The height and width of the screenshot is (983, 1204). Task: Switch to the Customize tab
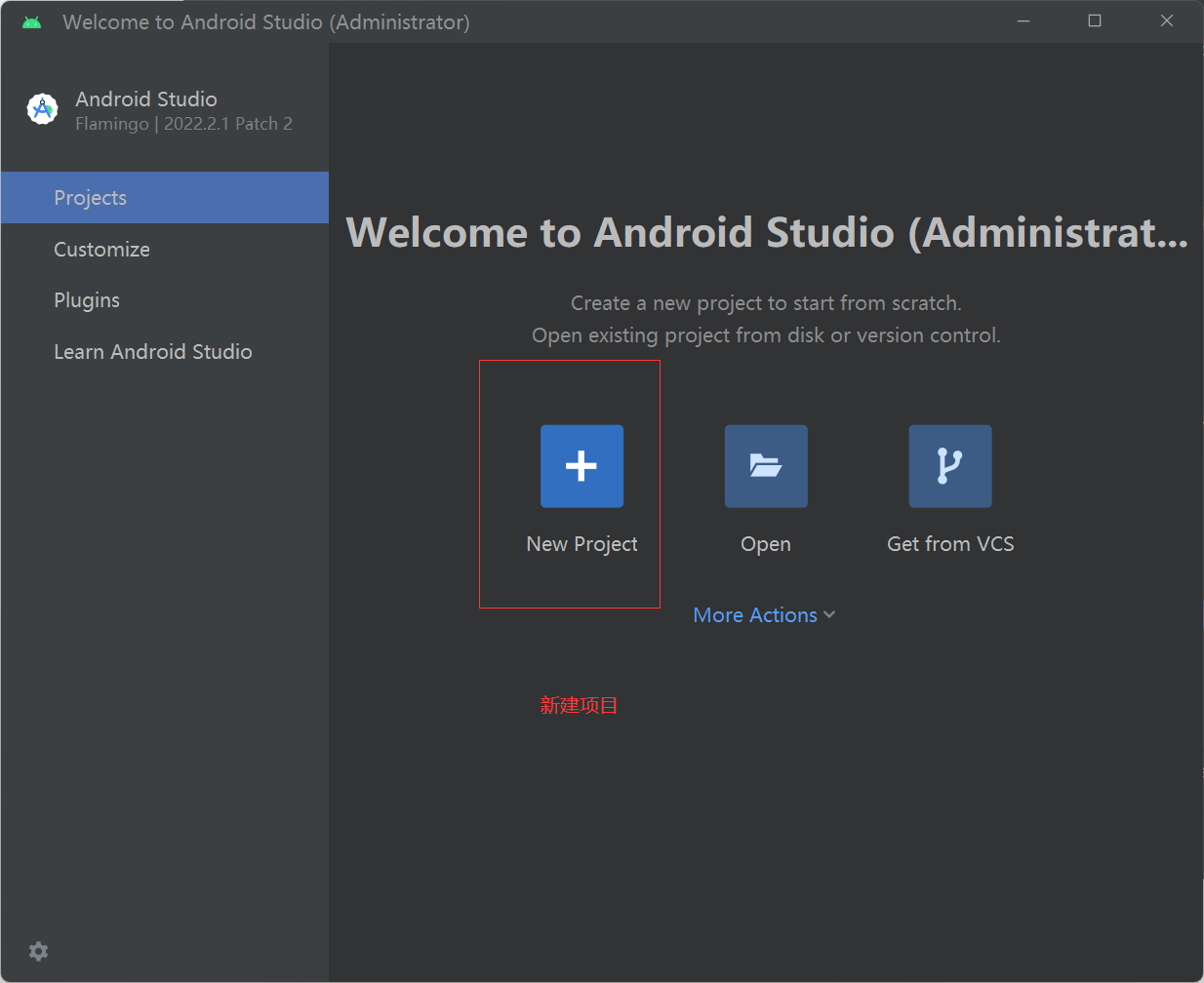(x=165, y=249)
